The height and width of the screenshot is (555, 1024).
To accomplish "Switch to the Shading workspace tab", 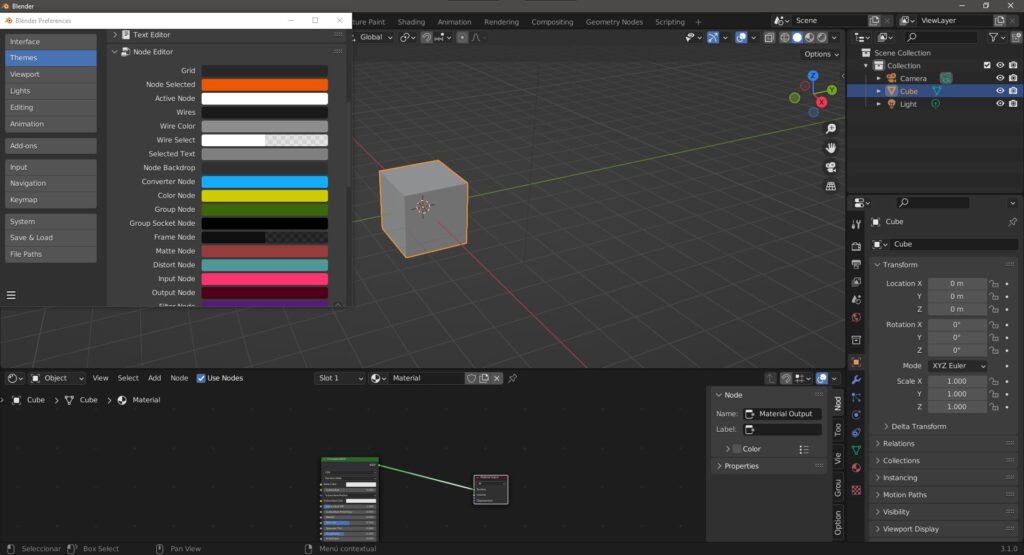I will click(411, 22).
